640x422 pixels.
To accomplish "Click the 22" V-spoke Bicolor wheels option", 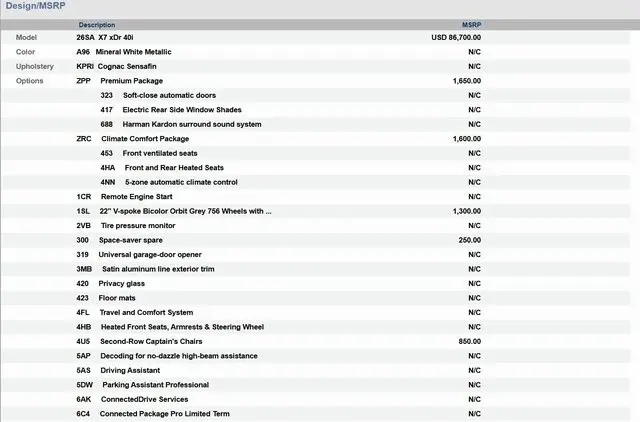I will pos(185,211).
